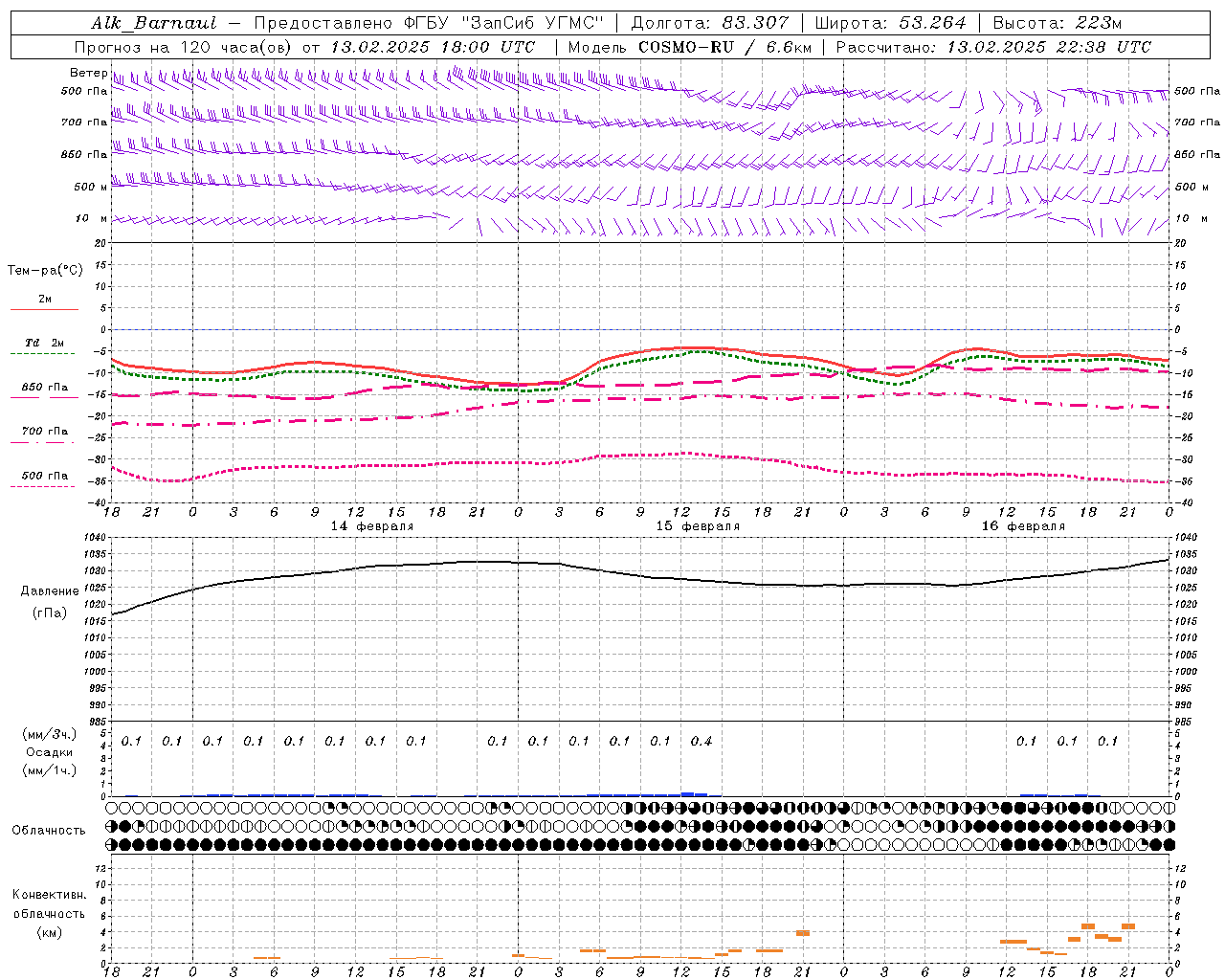The width and height of the screenshot is (1225, 980).
Task: Click the "(гПа)" pressure unit label
Action: point(50,613)
